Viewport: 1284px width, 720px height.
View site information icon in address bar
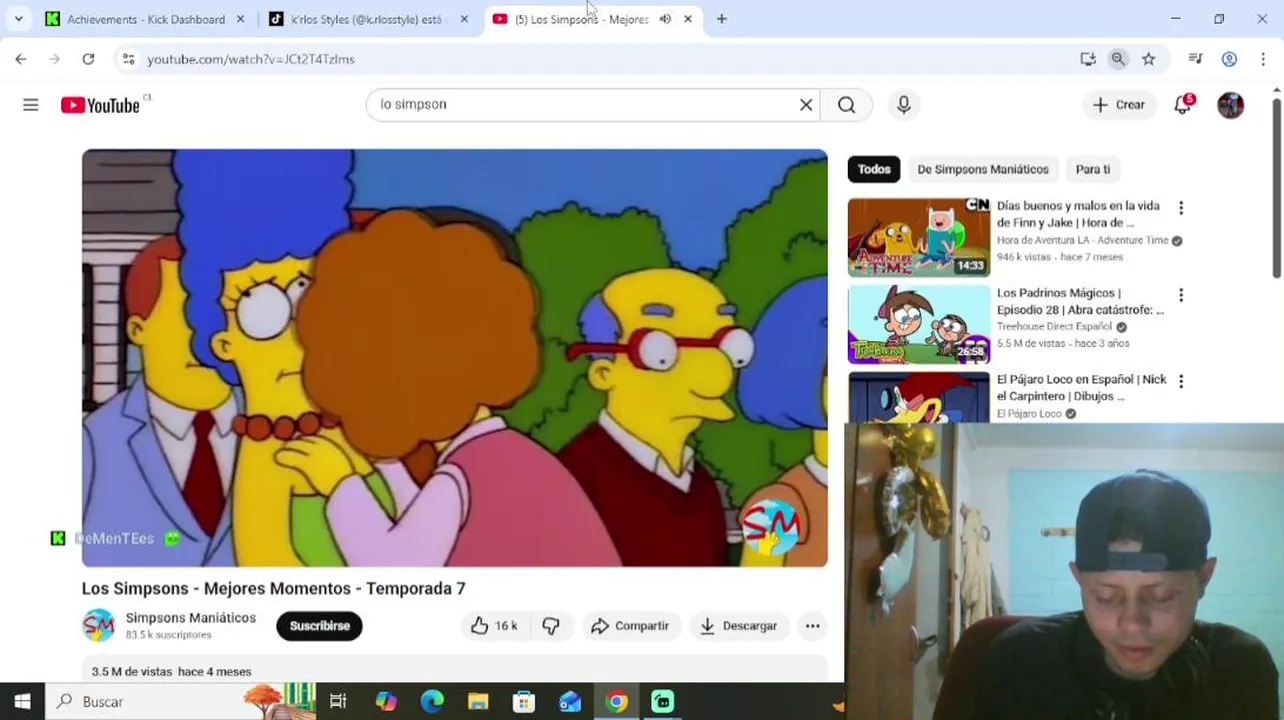128,59
